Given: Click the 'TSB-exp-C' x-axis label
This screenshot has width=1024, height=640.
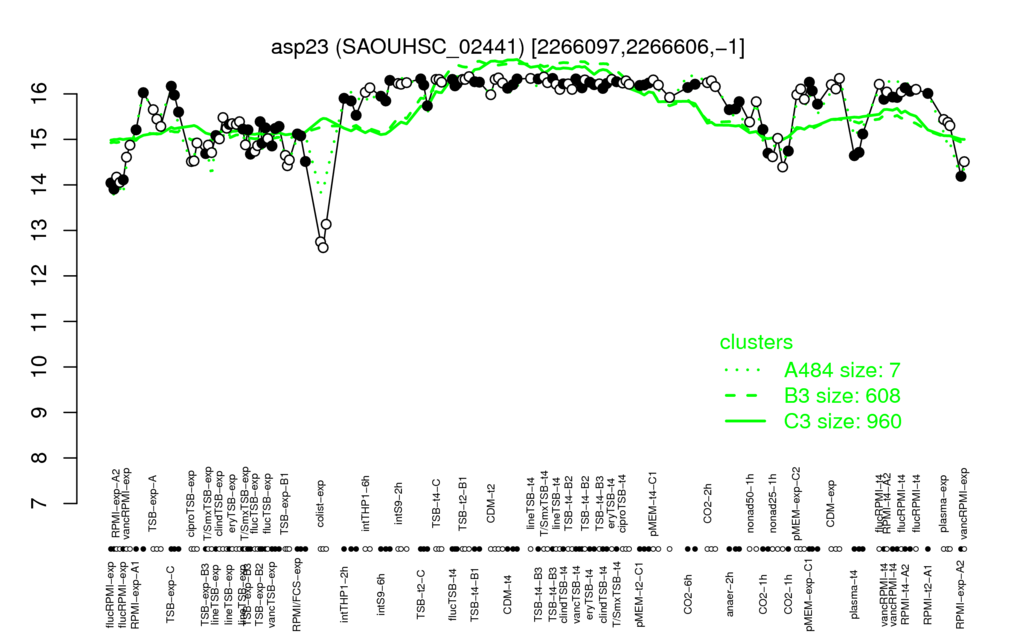Looking at the screenshot, I should pyautogui.click(x=171, y=593).
